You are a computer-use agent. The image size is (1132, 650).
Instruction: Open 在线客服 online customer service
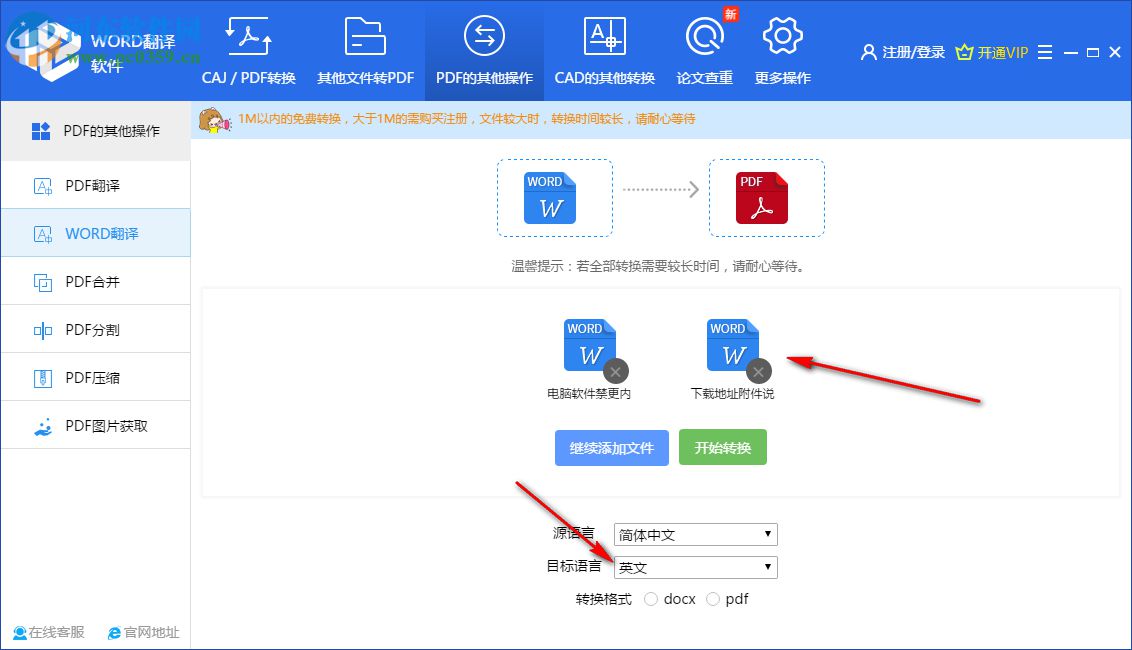[48, 632]
